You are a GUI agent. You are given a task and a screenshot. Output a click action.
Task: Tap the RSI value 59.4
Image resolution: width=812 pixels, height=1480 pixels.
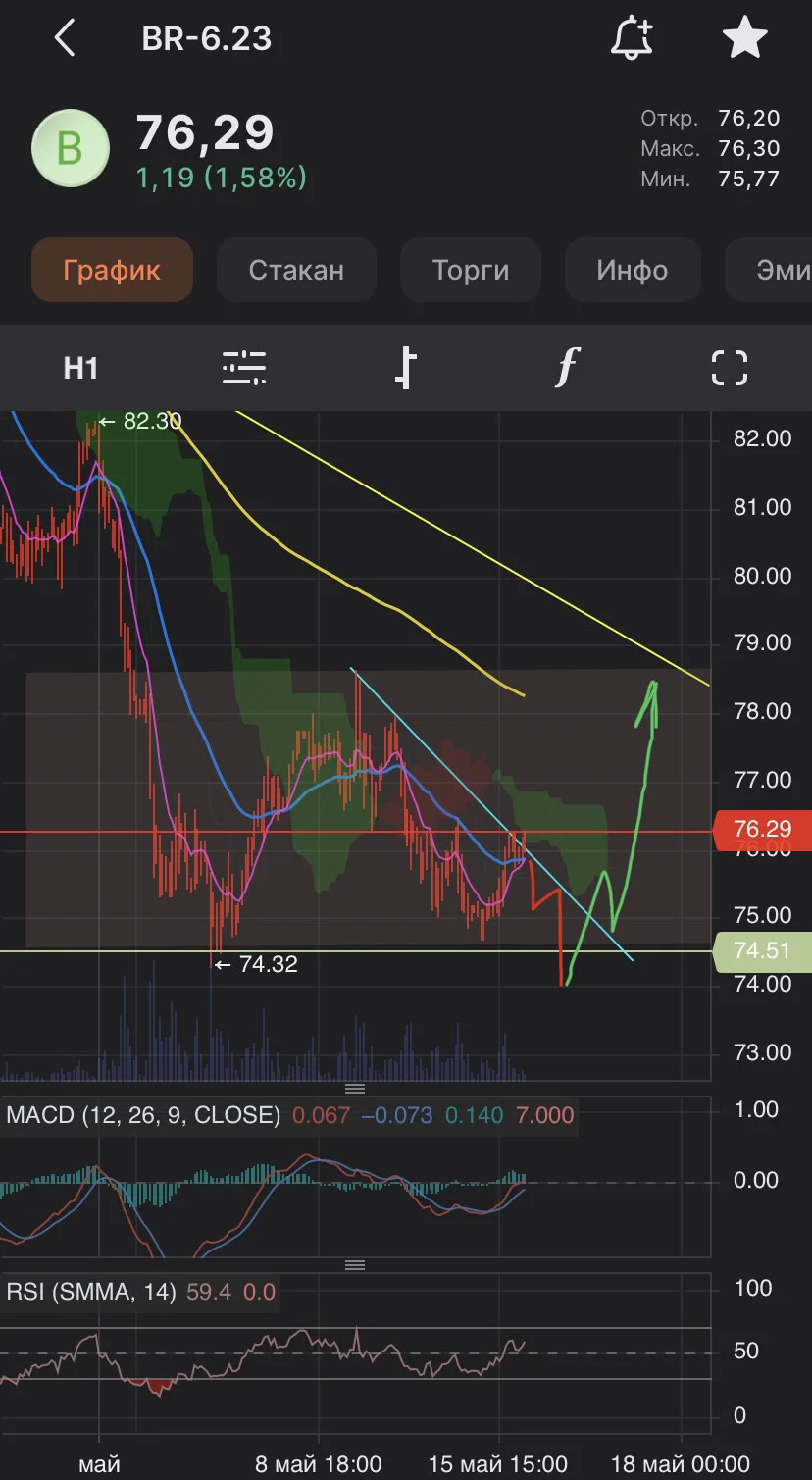208,1292
